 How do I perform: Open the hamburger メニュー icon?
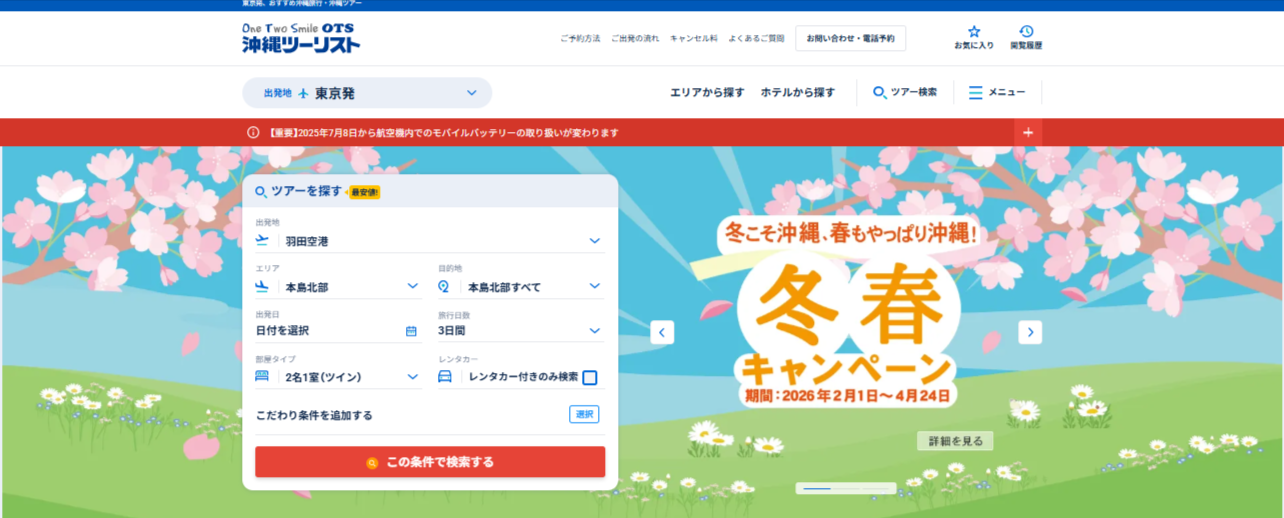tap(975, 92)
